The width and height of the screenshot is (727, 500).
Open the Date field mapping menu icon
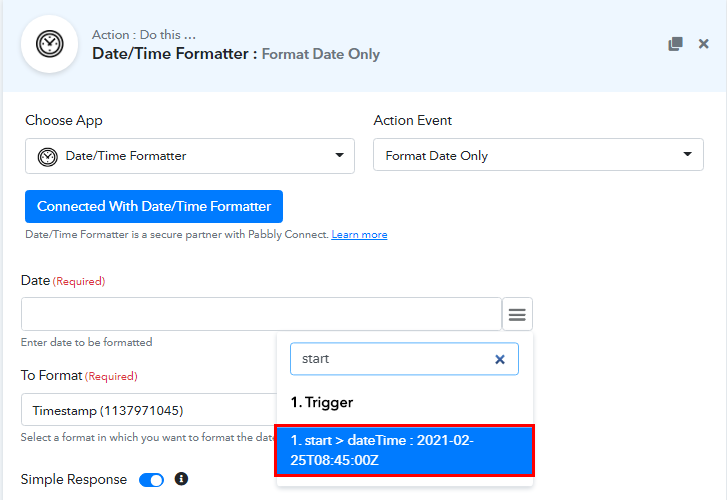pos(517,314)
